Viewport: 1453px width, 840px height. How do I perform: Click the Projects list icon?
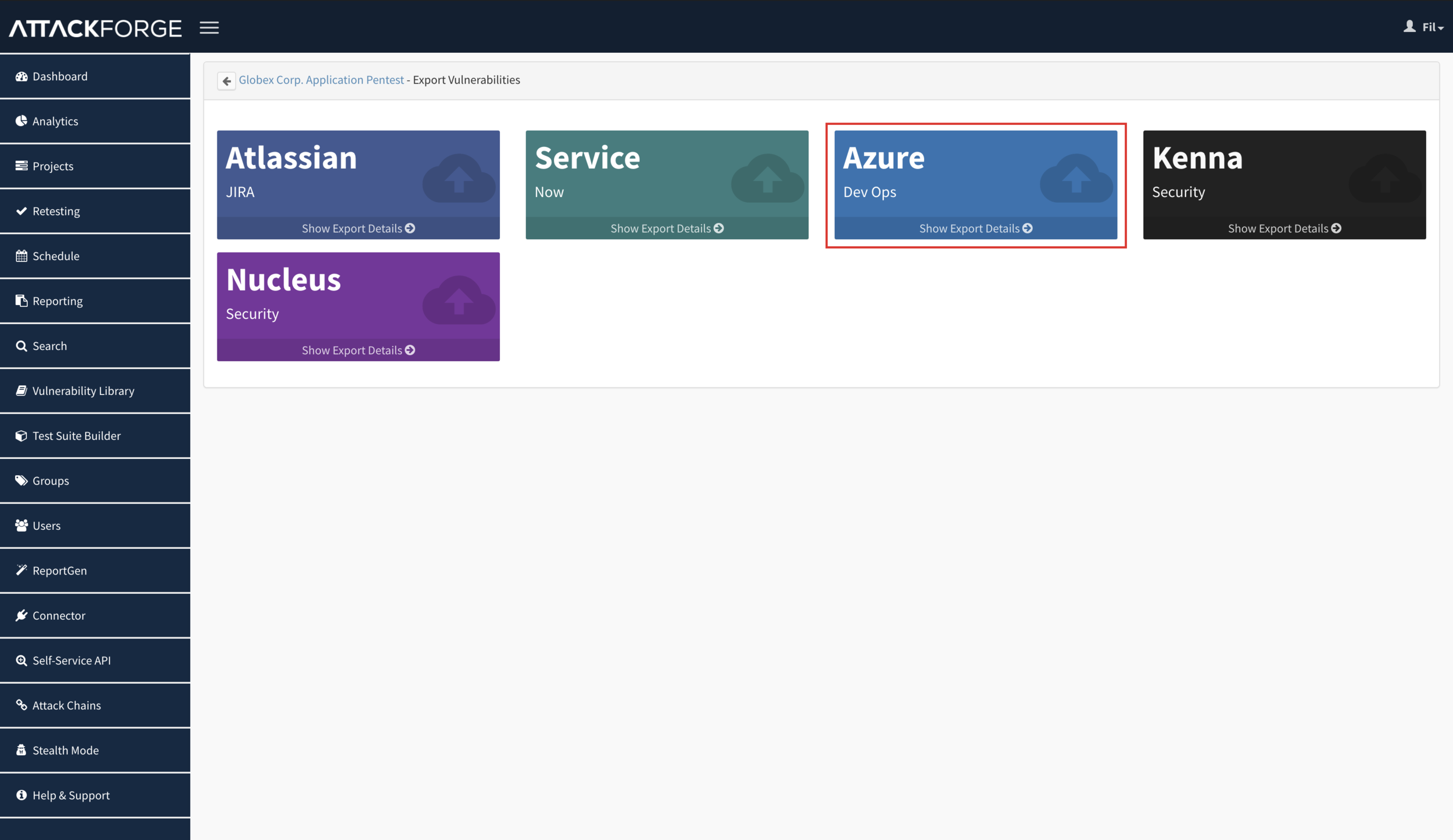(22, 166)
